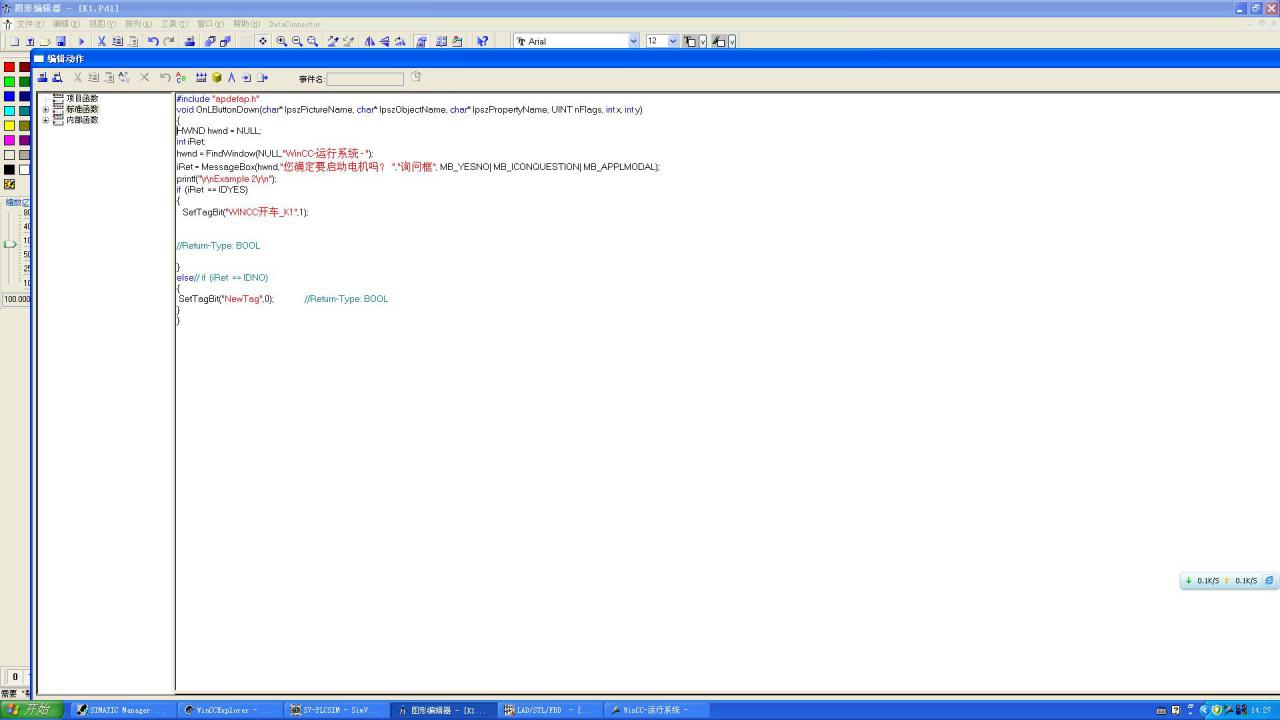This screenshot has width=1280, height=720.
Task: Pick the cyan color swatch
Action: coord(9,111)
